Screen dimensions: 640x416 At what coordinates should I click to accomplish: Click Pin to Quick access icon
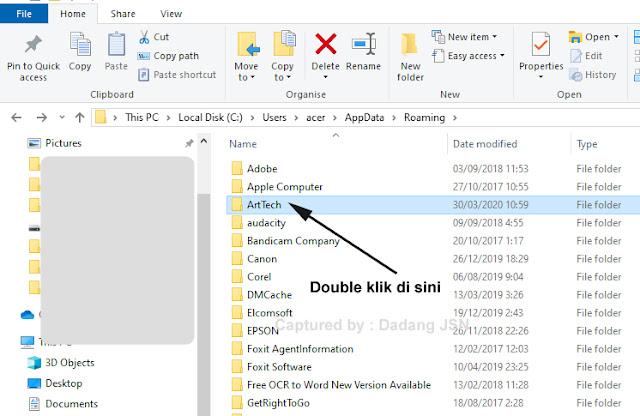[x=33, y=44]
